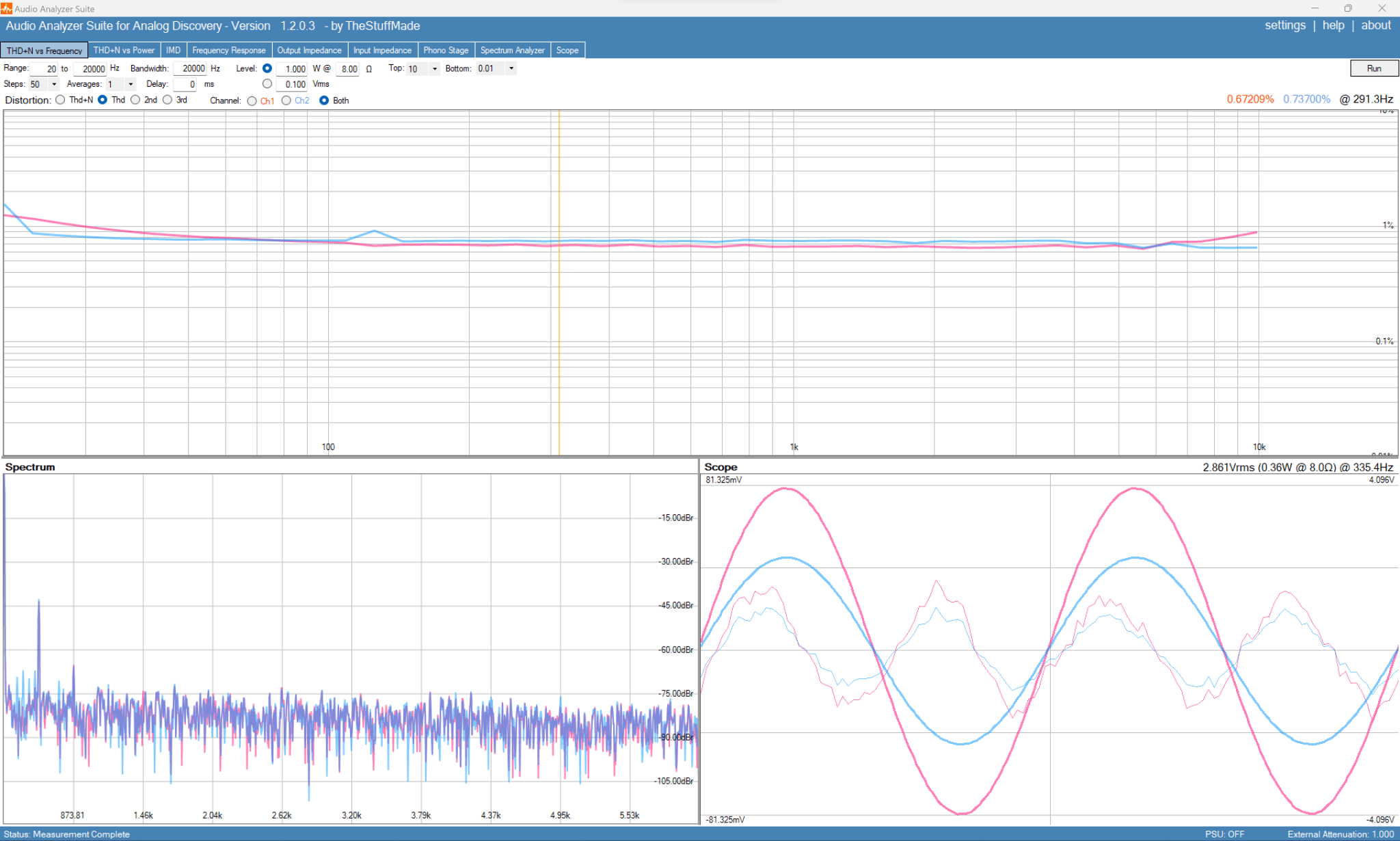Click the Bandwidth input field

190,68
